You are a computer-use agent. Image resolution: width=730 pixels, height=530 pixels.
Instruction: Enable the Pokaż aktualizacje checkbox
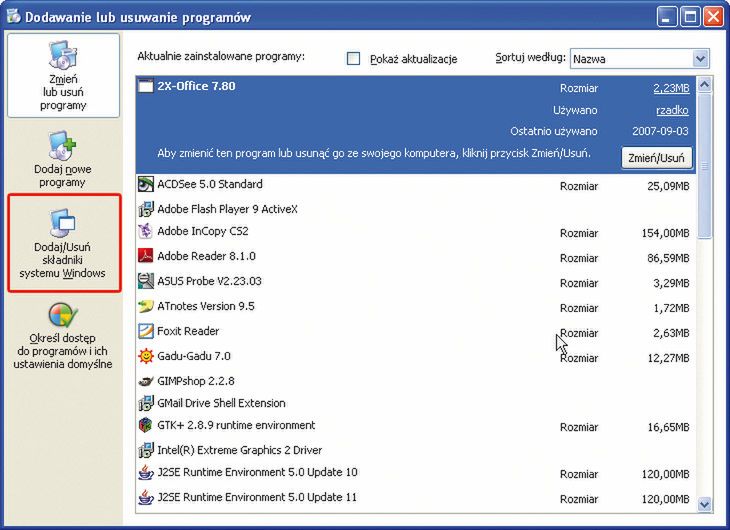(353, 59)
